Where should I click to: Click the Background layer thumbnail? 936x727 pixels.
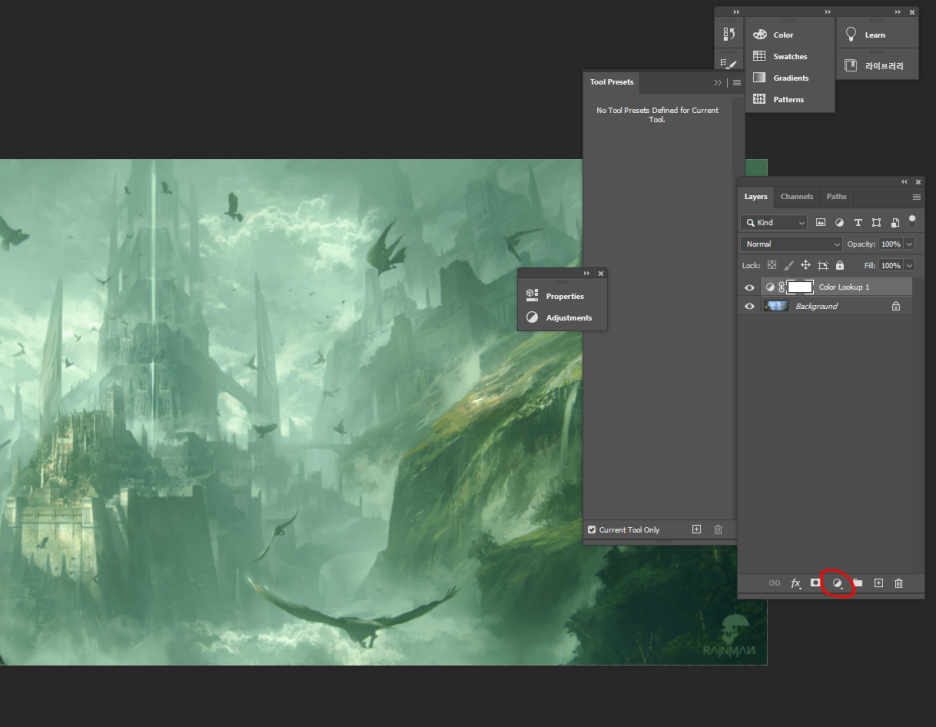pyautogui.click(x=776, y=306)
